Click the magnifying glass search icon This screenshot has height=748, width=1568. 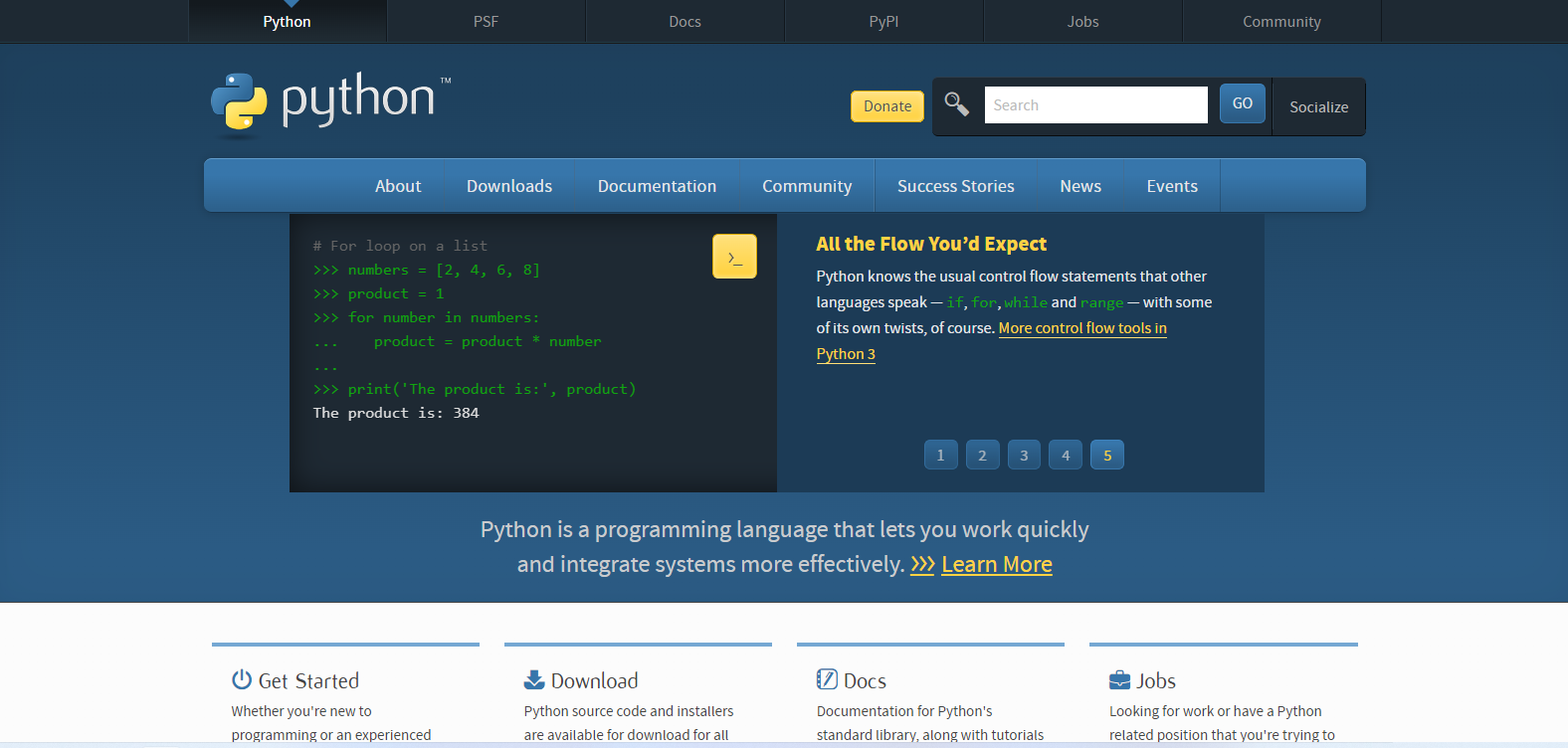[956, 104]
